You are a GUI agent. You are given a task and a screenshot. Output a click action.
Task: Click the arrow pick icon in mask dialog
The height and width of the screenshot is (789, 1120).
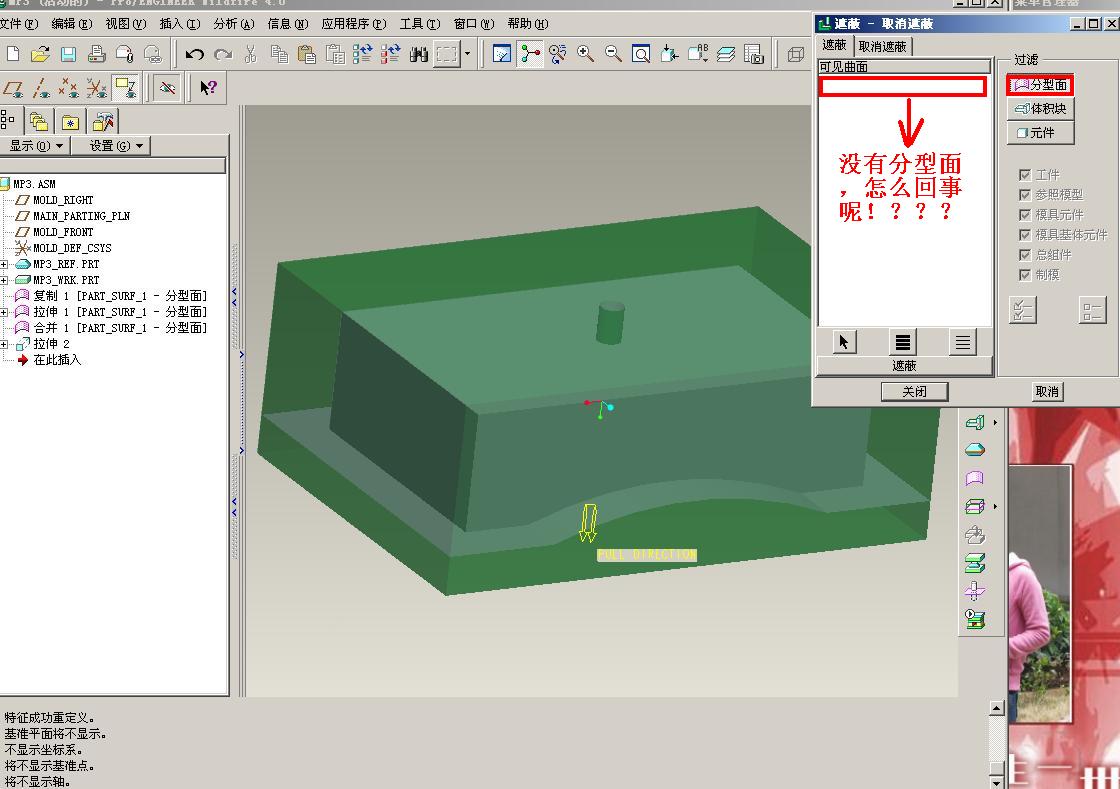(x=844, y=343)
